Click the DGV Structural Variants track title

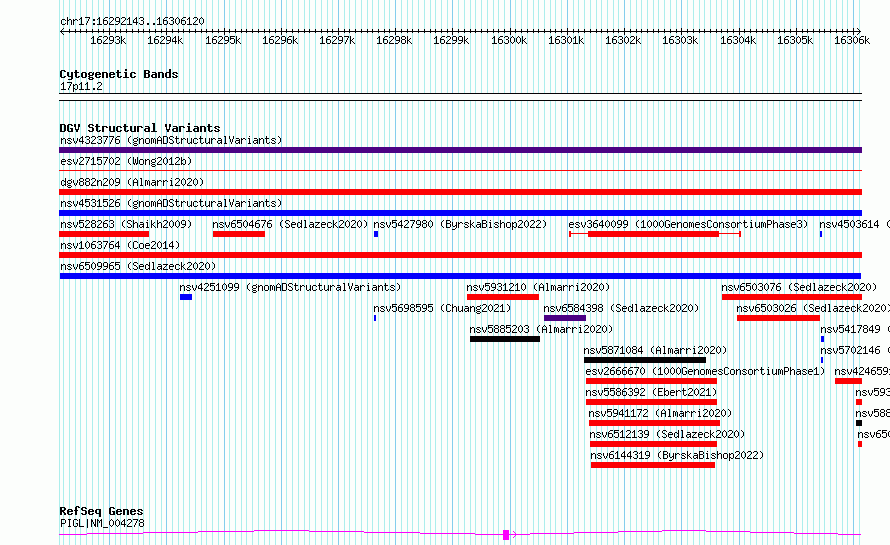coord(140,128)
